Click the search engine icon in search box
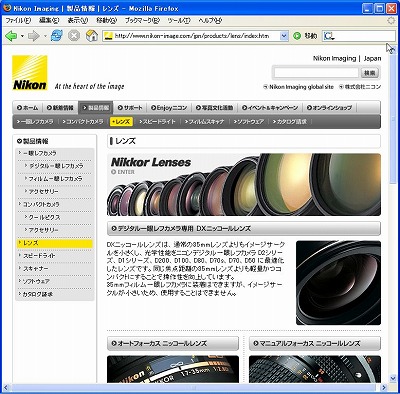This screenshot has height=394, width=400. click(329, 36)
